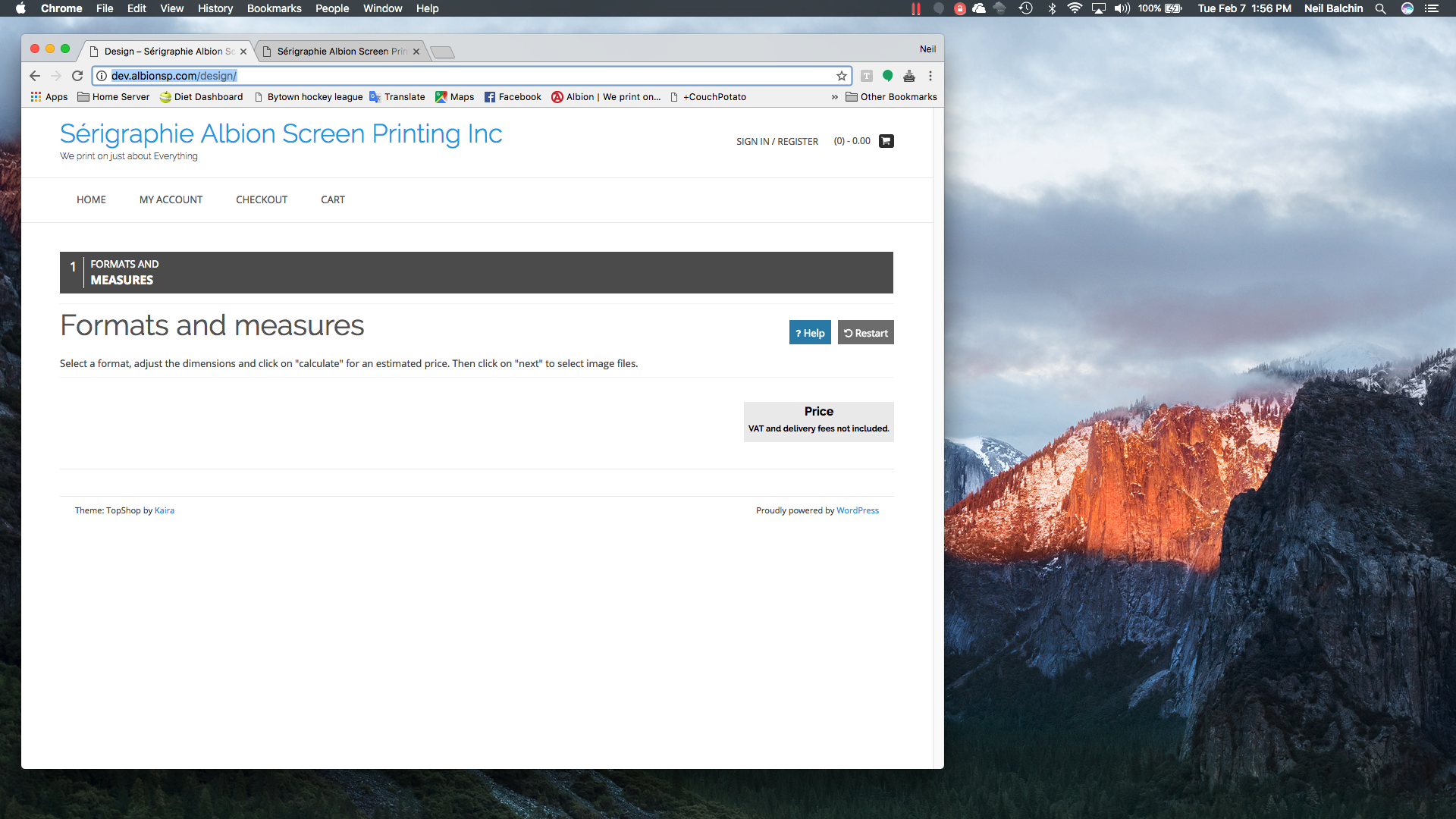Click the Wi-Fi status icon in menu bar
The height and width of the screenshot is (819, 1456).
point(1074,8)
